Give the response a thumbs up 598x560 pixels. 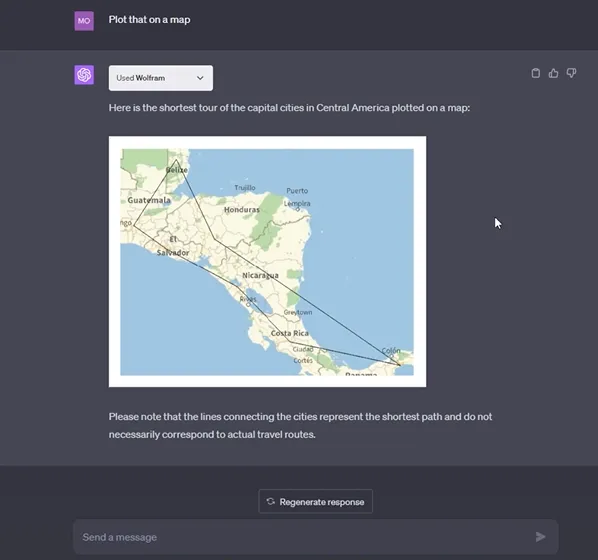point(553,73)
